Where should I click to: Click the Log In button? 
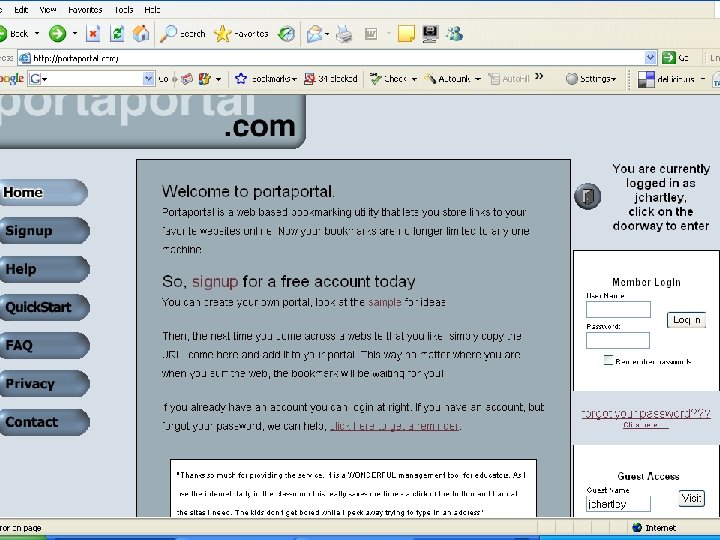[686, 320]
